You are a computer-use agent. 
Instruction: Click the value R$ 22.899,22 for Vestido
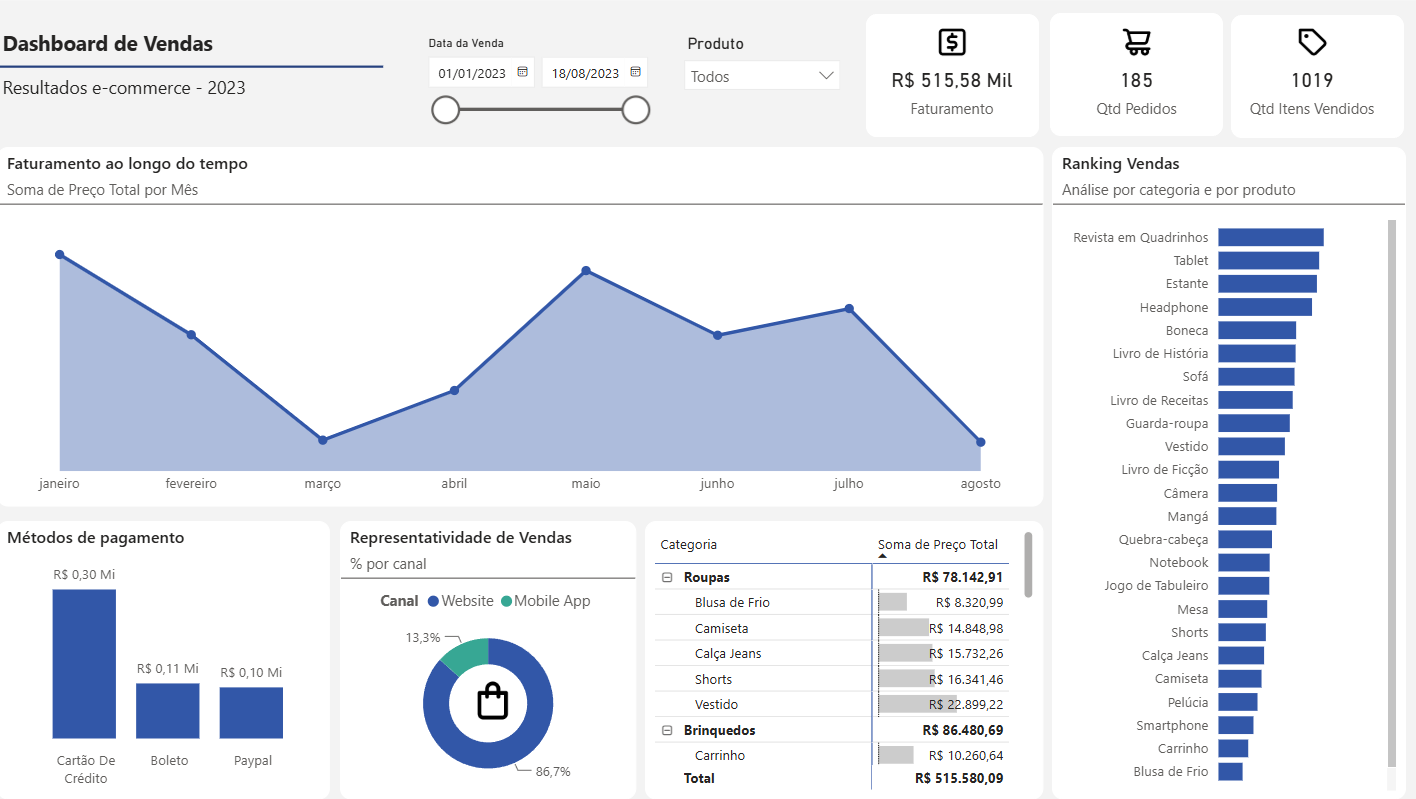tap(966, 705)
